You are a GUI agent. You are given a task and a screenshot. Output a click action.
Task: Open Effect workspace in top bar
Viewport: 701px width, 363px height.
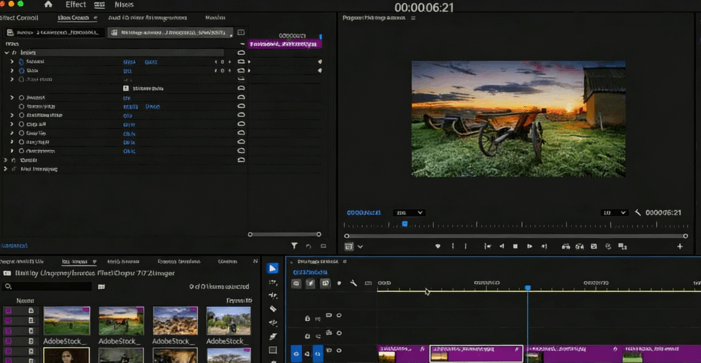coord(76,4)
